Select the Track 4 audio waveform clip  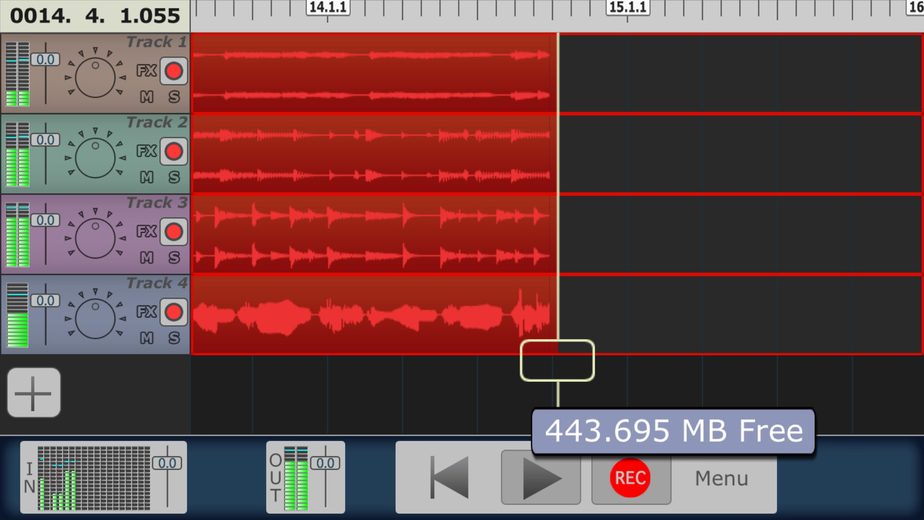[374, 314]
